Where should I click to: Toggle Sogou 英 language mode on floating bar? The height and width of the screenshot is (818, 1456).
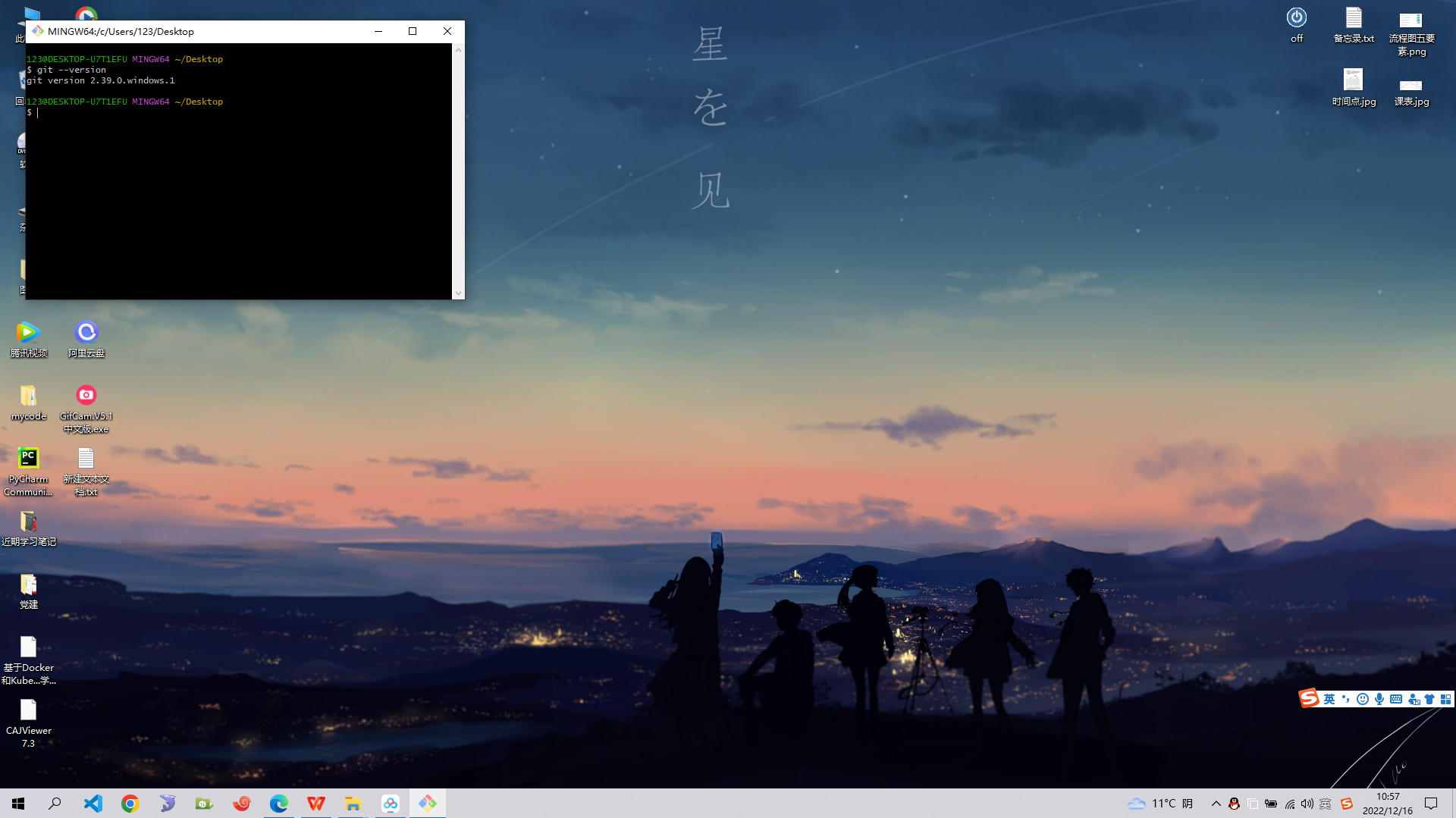click(x=1329, y=699)
